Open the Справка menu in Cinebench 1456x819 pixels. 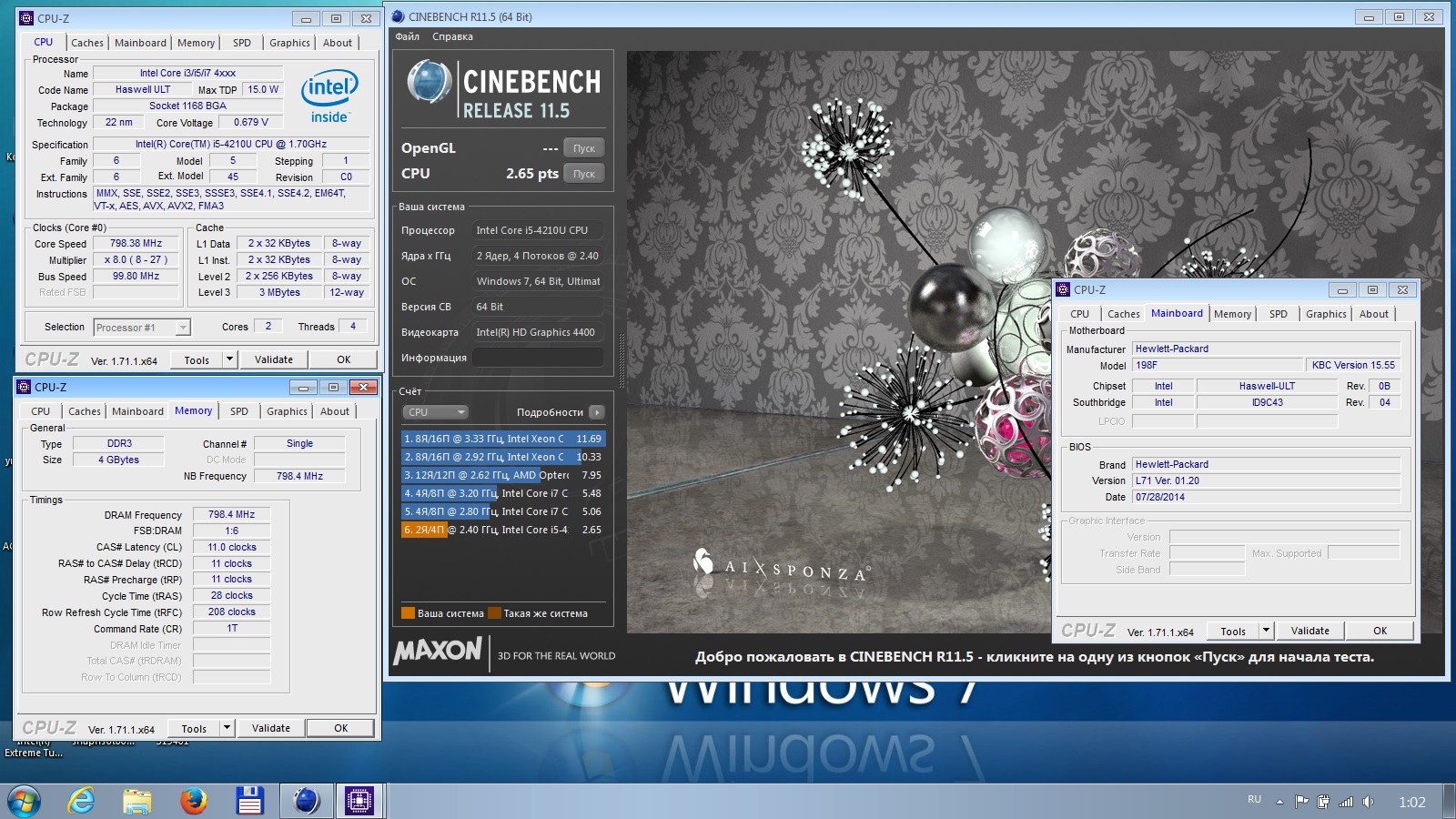[452, 36]
